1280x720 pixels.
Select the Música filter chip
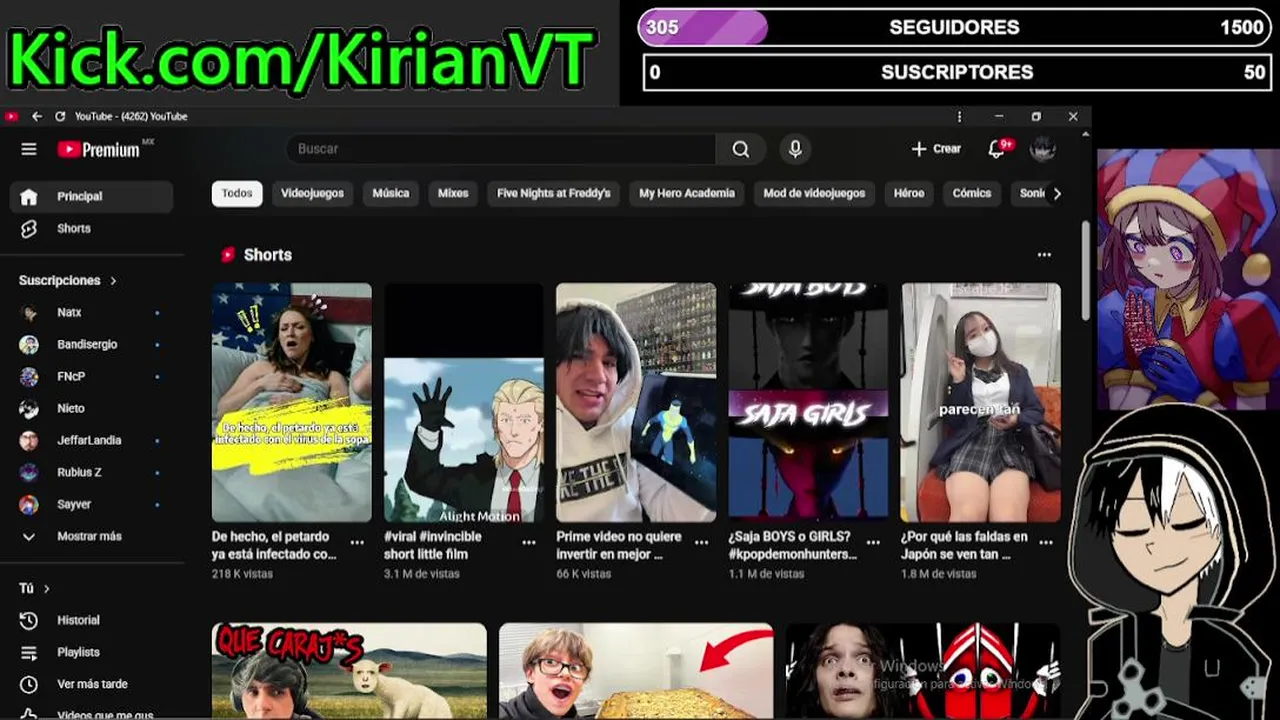[391, 193]
